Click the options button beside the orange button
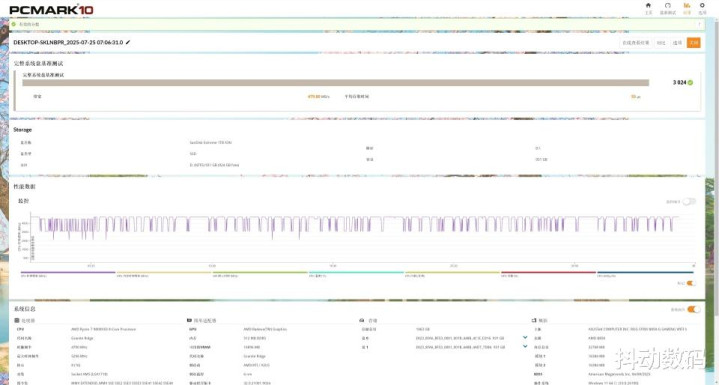This screenshot has width=719, height=385. [677, 43]
